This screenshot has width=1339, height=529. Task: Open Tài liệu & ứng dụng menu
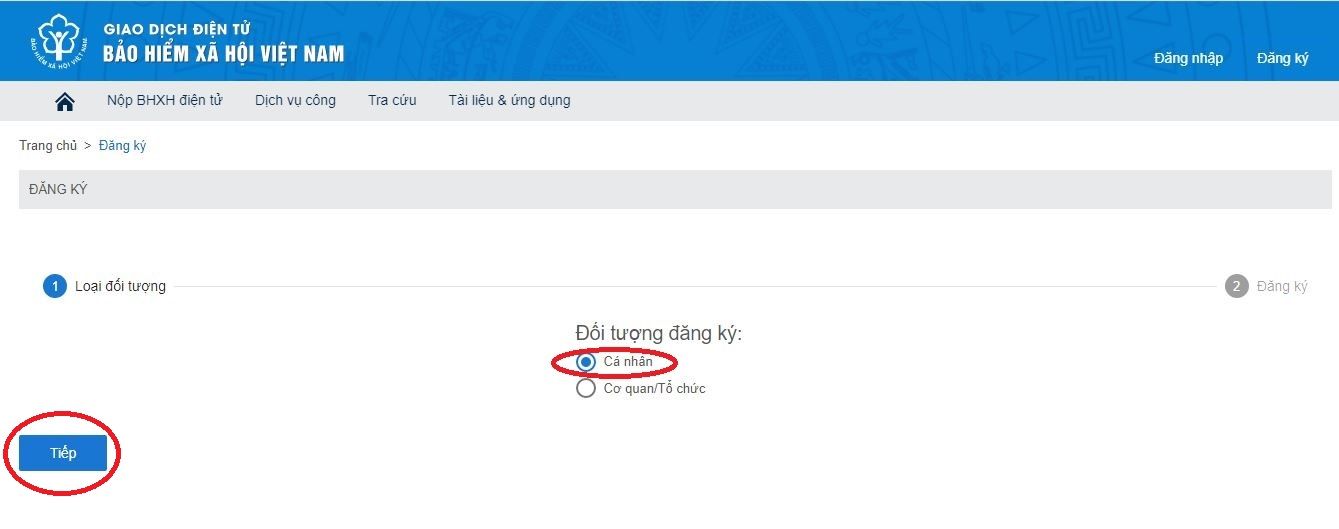509,100
